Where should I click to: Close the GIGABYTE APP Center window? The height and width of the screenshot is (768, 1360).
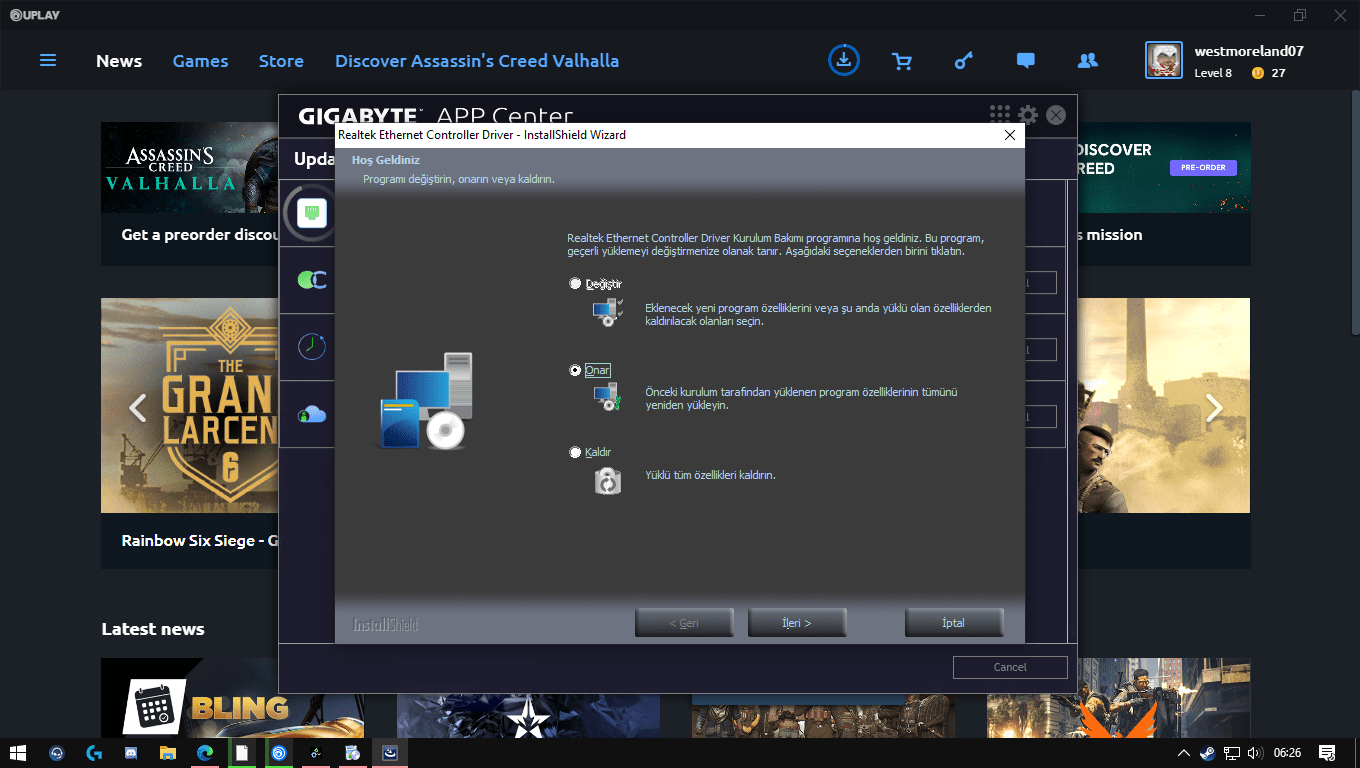[1056, 115]
